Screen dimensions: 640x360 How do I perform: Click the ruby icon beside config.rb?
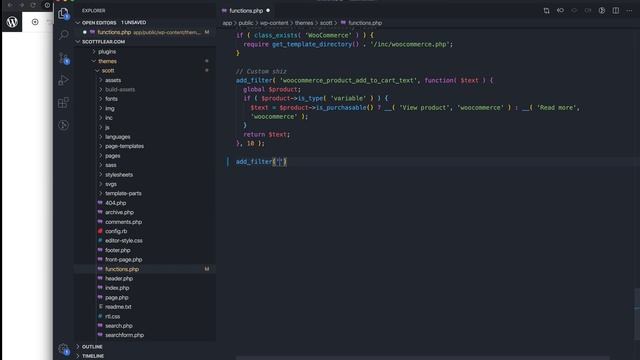100,231
